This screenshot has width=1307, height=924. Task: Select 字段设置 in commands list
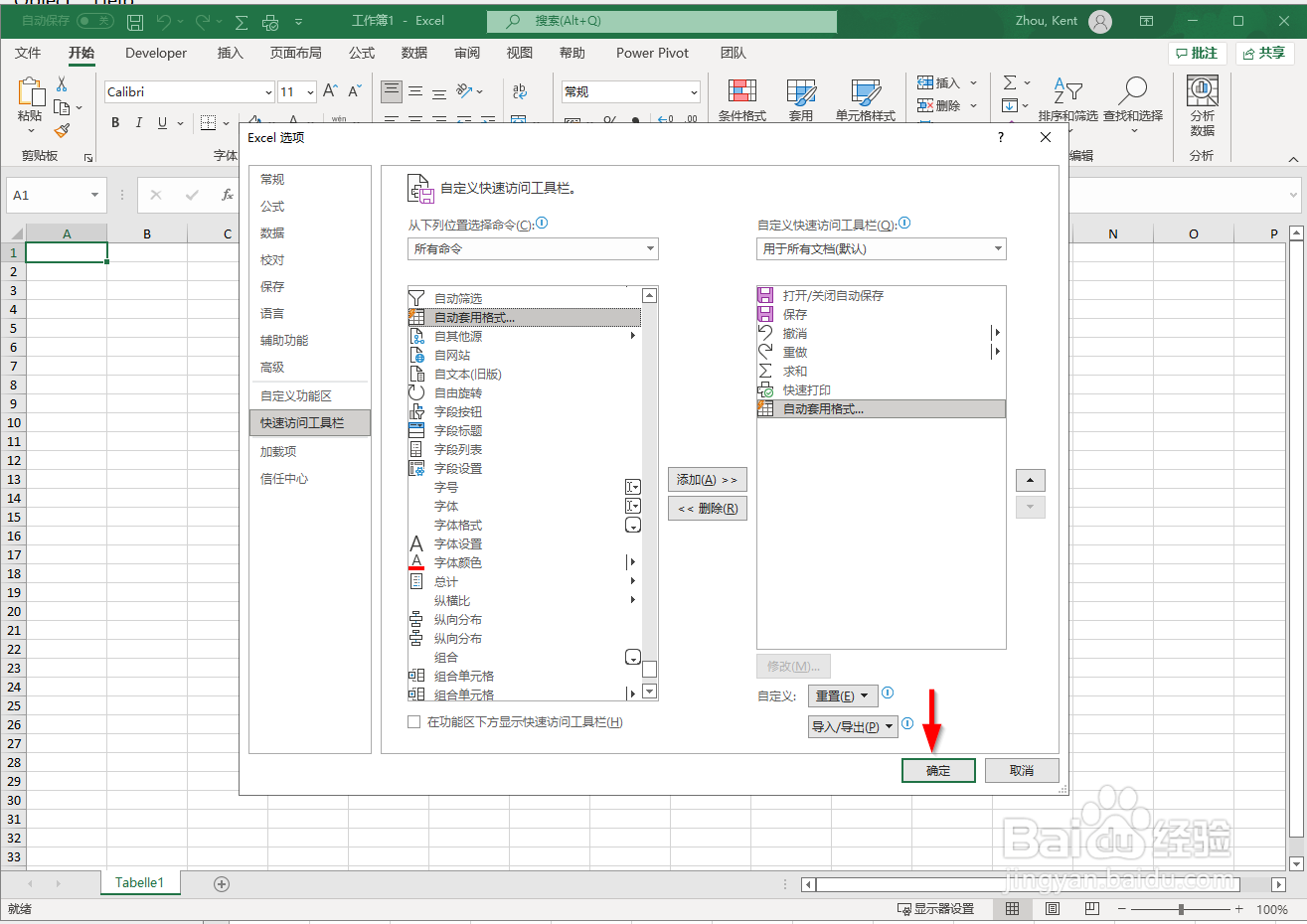point(525,468)
